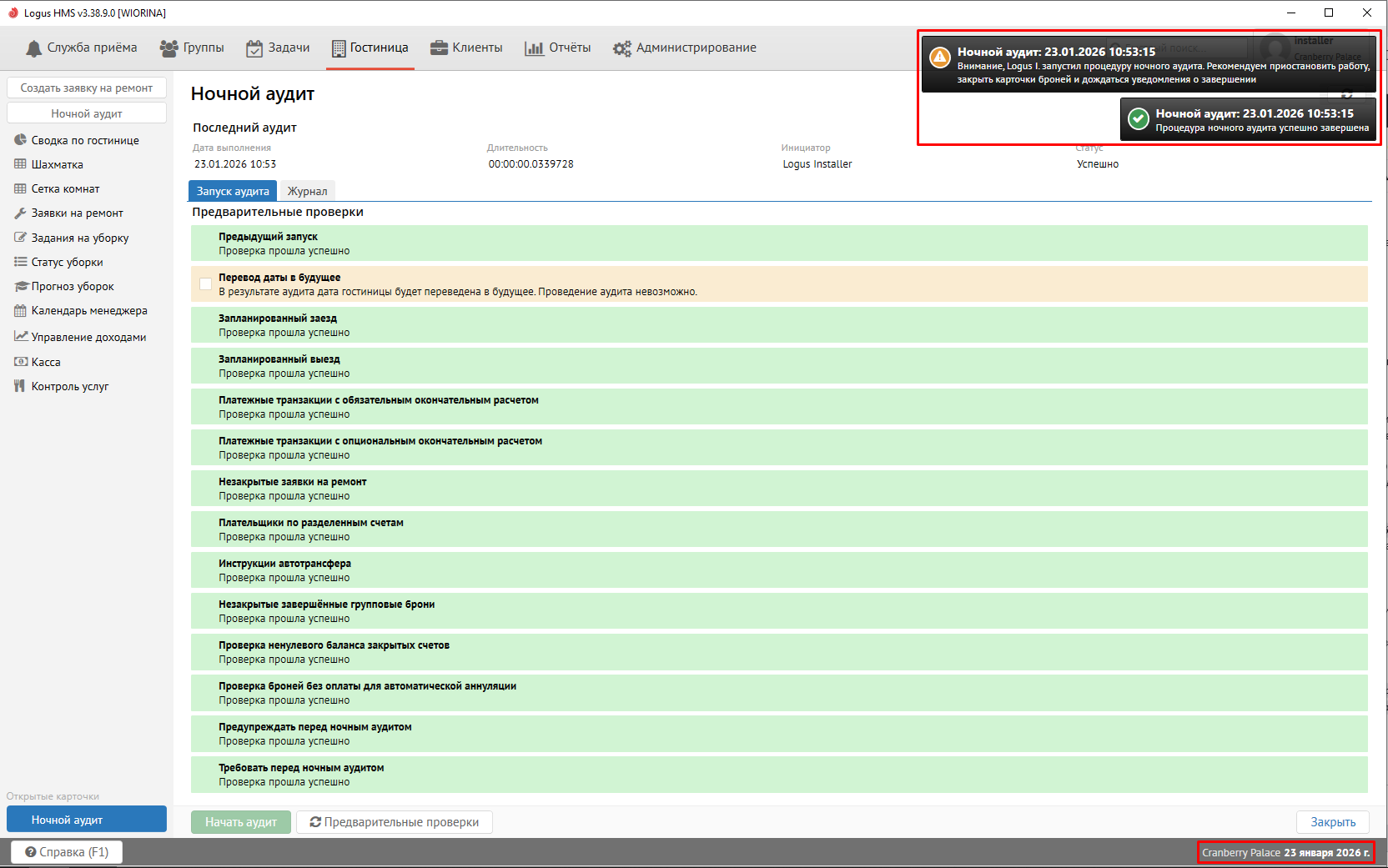
Task: Click the Незакрытые заявки на ремонт check row
Action: [779, 489]
